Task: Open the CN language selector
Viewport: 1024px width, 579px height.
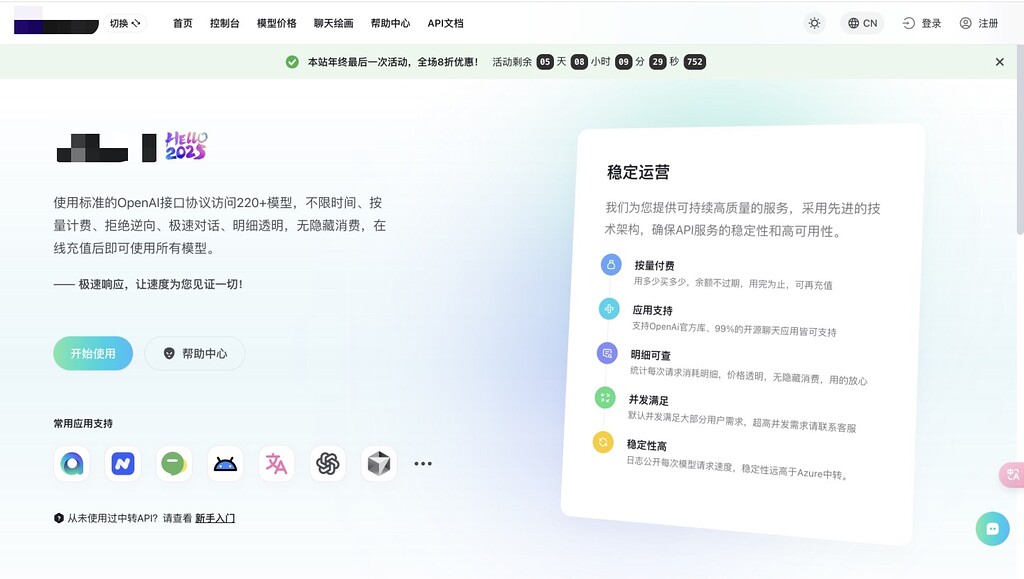Action: (862, 23)
